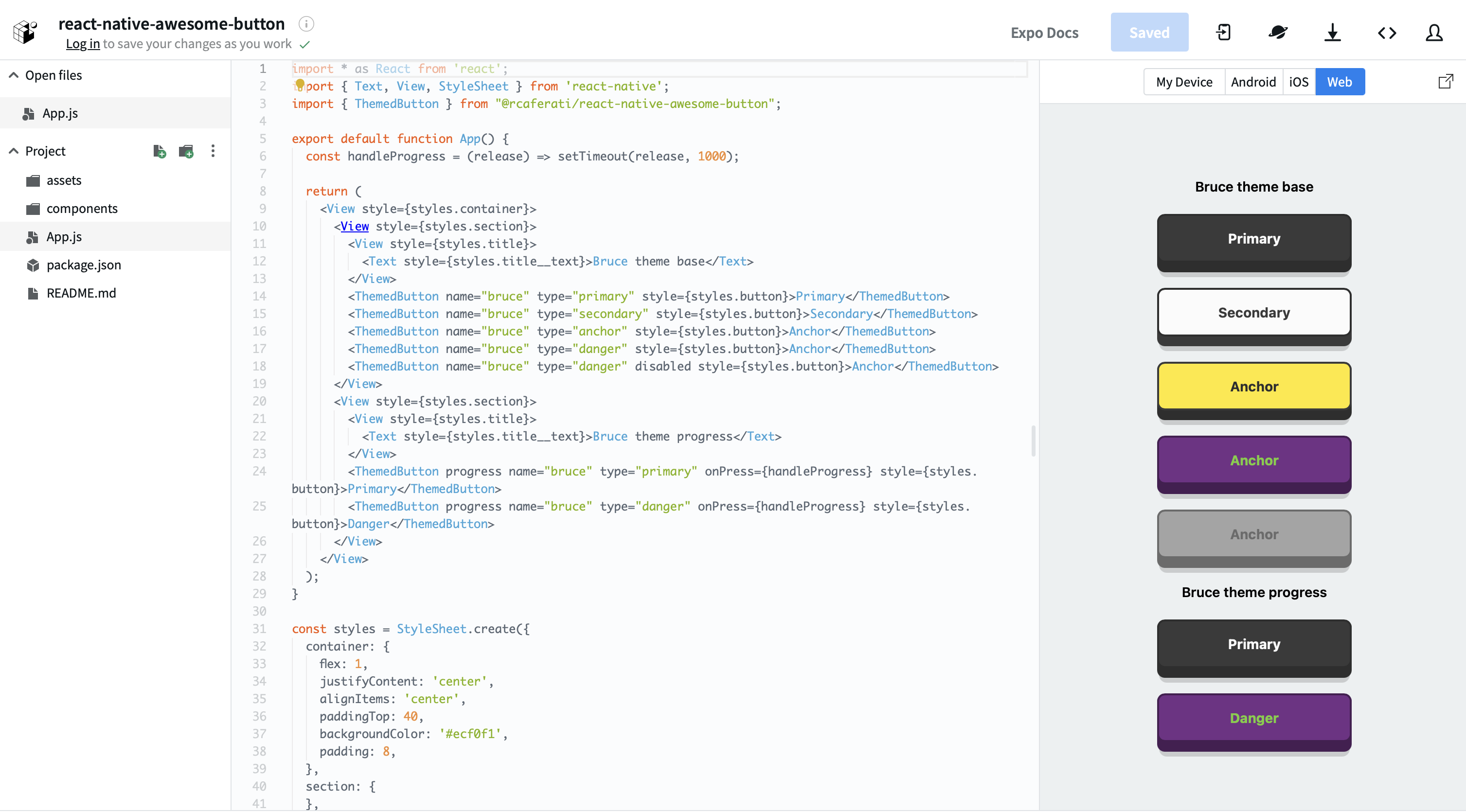The width and height of the screenshot is (1466, 812).
Task: Add a new folder in Project
Action: click(x=186, y=151)
